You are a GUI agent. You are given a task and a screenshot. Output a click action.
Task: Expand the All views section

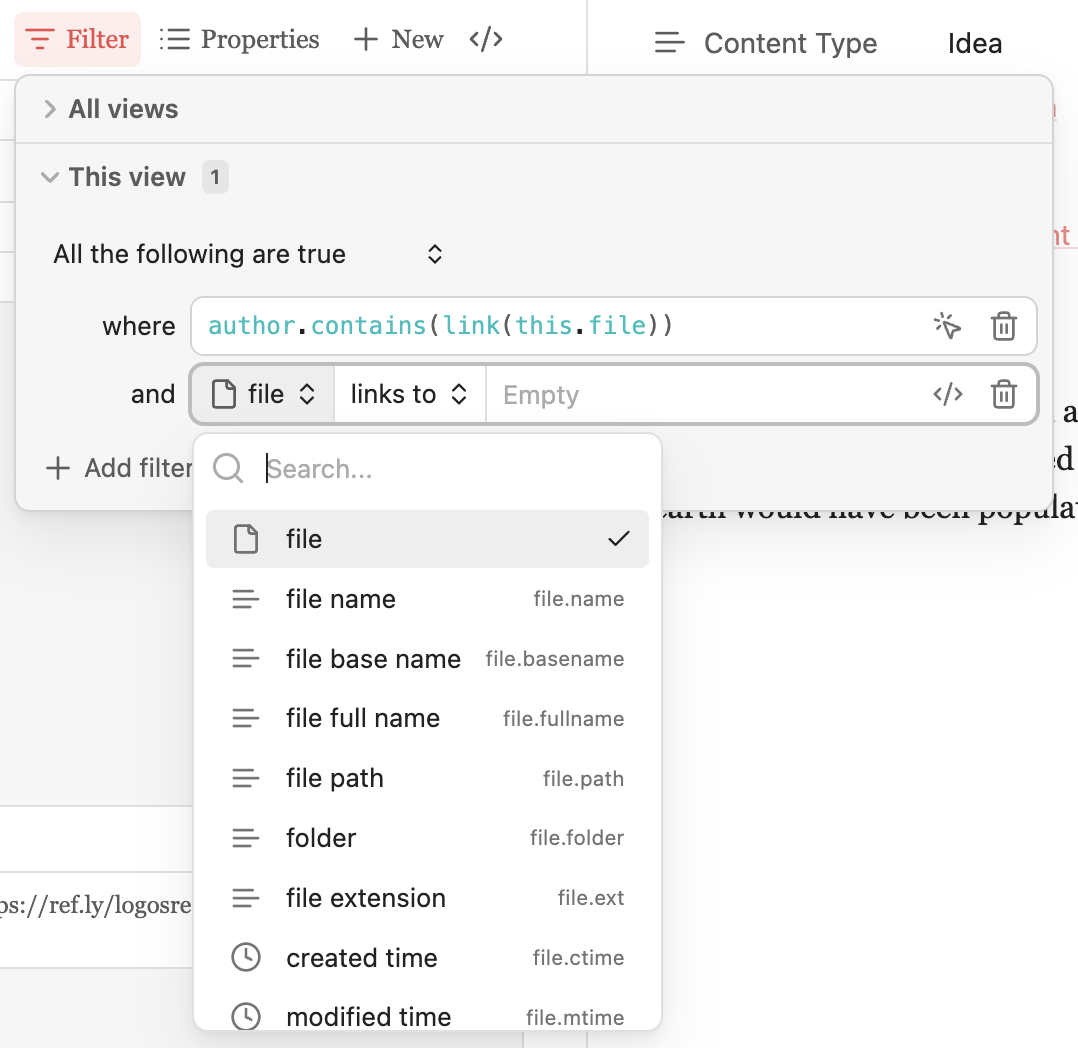[50, 110]
